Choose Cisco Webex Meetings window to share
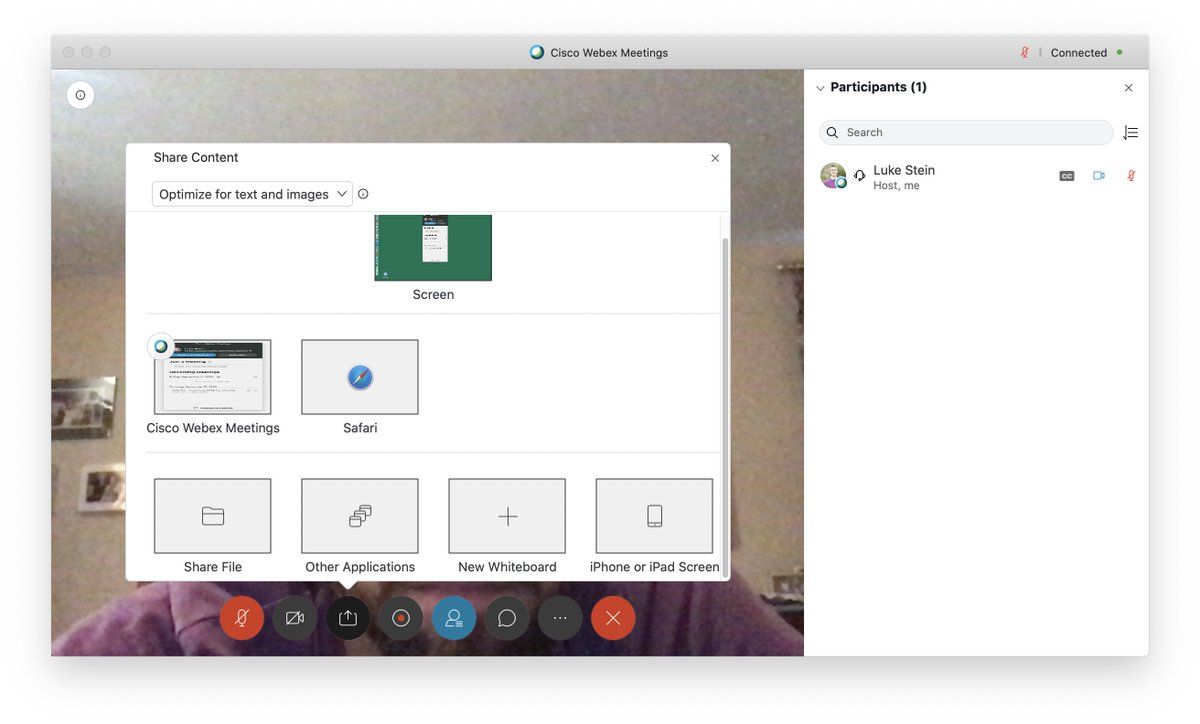 click(x=212, y=377)
